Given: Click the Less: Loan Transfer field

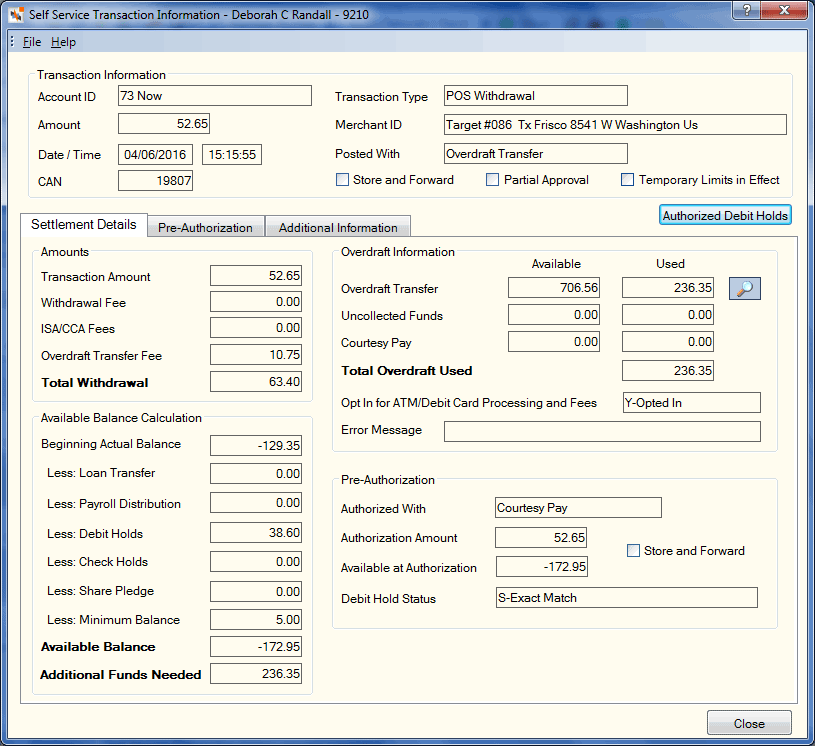Looking at the screenshot, I should (x=256, y=474).
